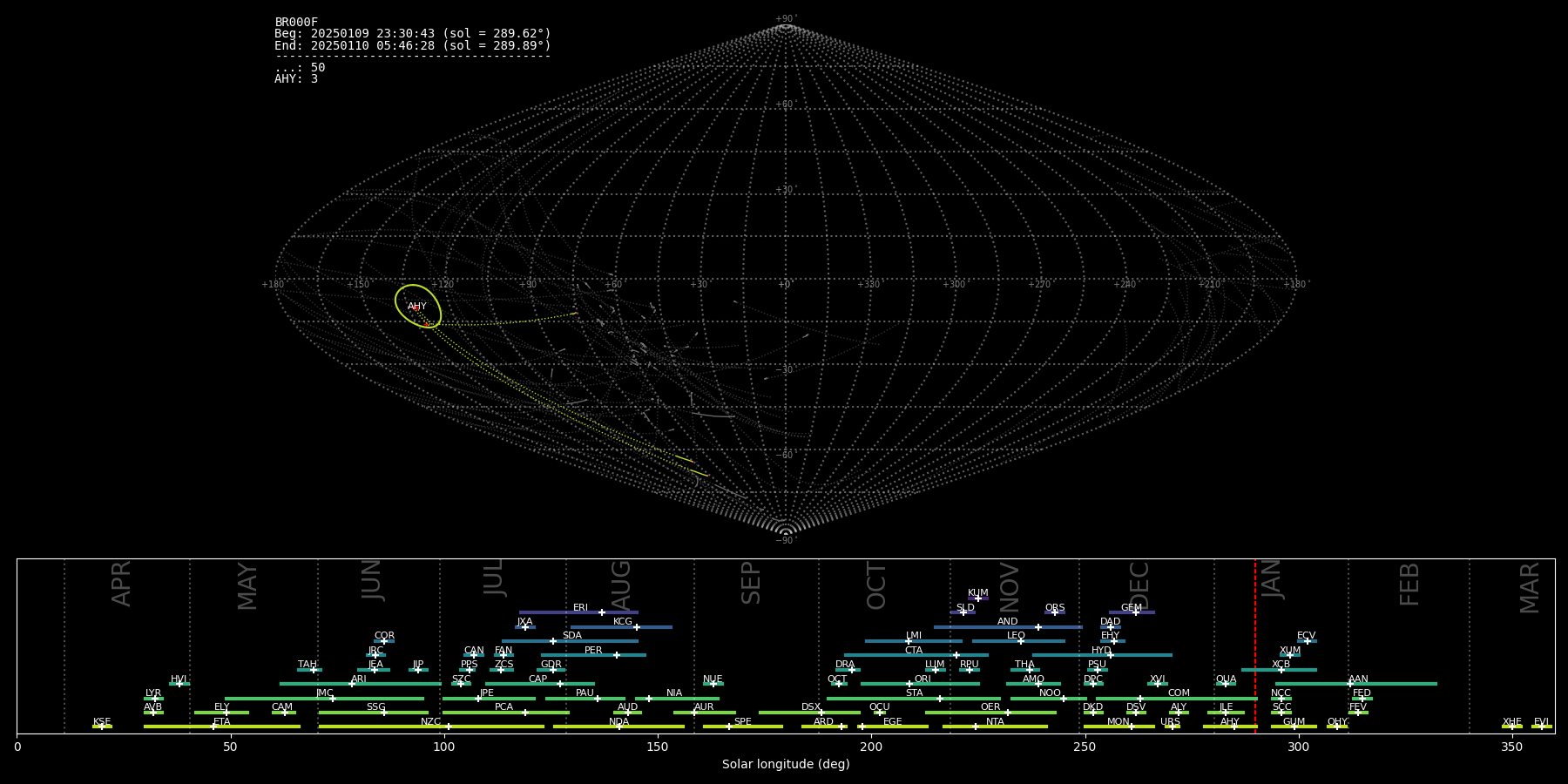Click the 350 tick on the solar longitude axis
Screen dimensions: 1568x784
point(1511,747)
